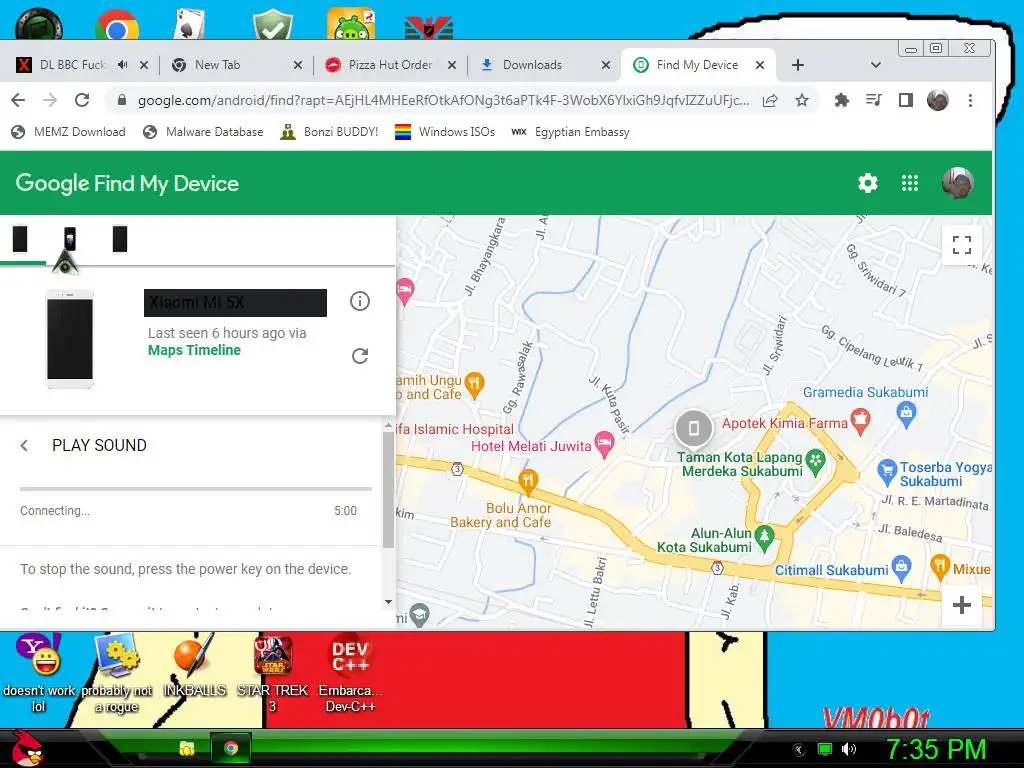Click the 7:35 PM taskbar clock
Screen dimensions: 1024x768
pos(935,749)
